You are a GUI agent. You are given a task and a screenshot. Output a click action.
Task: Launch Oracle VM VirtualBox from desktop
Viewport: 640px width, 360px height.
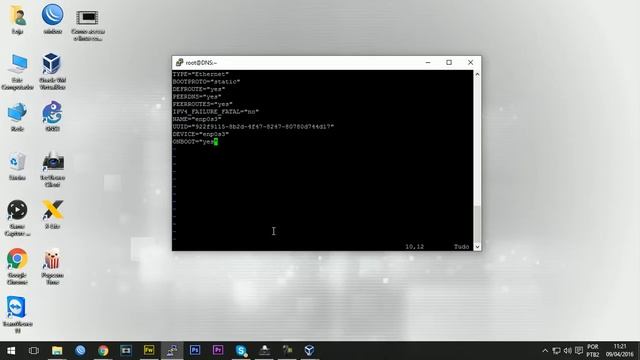(52, 71)
